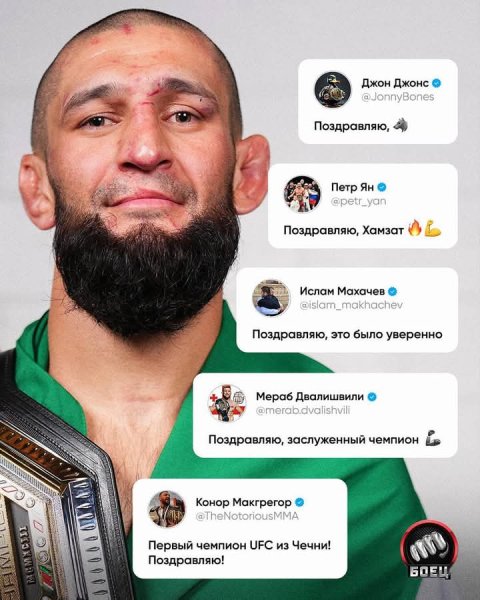This screenshot has height=600, width=480.
Task: Click the Конор Макгрегор profile avatar
Action: [167, 509]
